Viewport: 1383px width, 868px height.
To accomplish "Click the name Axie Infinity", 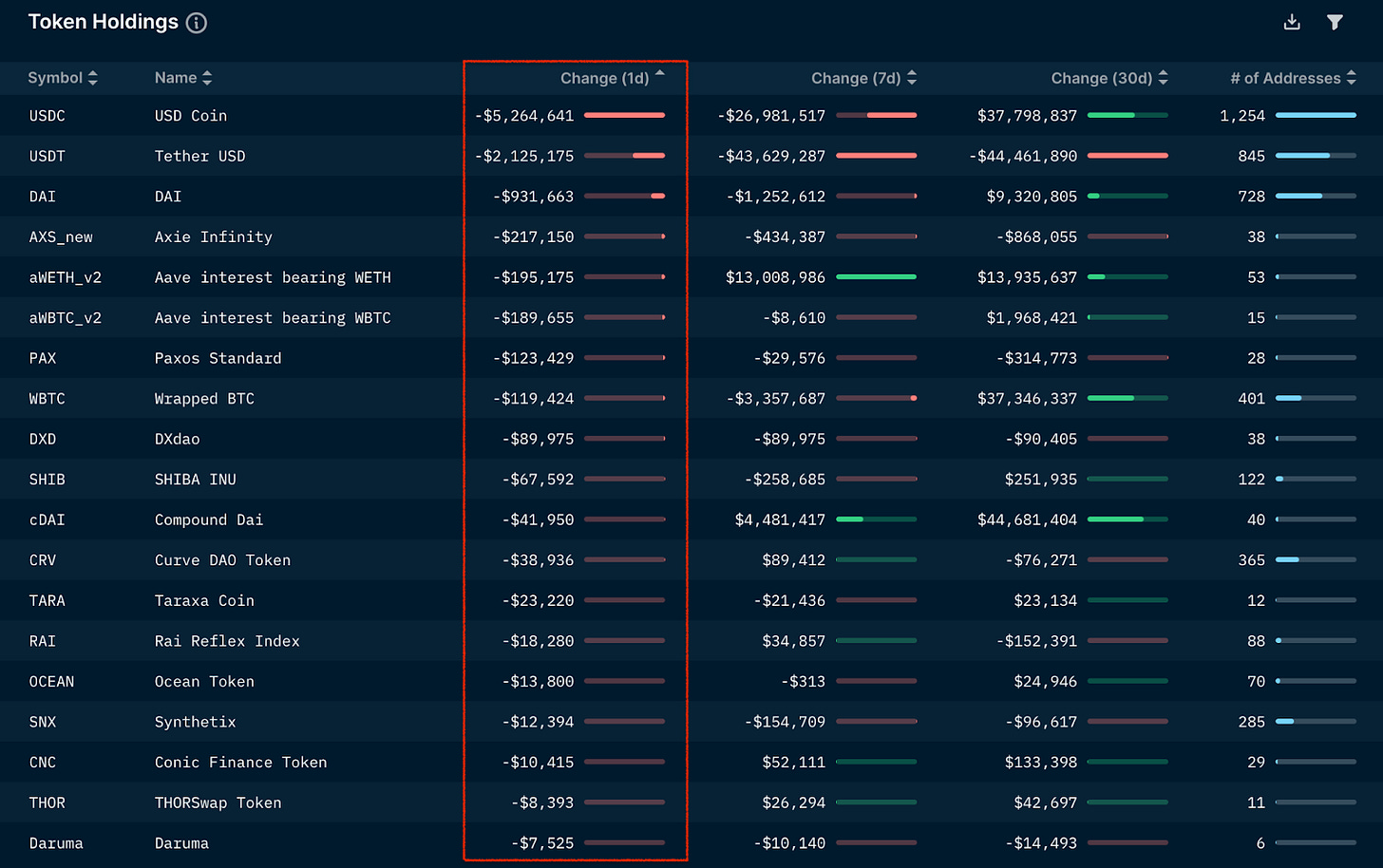I will point(214,237).
